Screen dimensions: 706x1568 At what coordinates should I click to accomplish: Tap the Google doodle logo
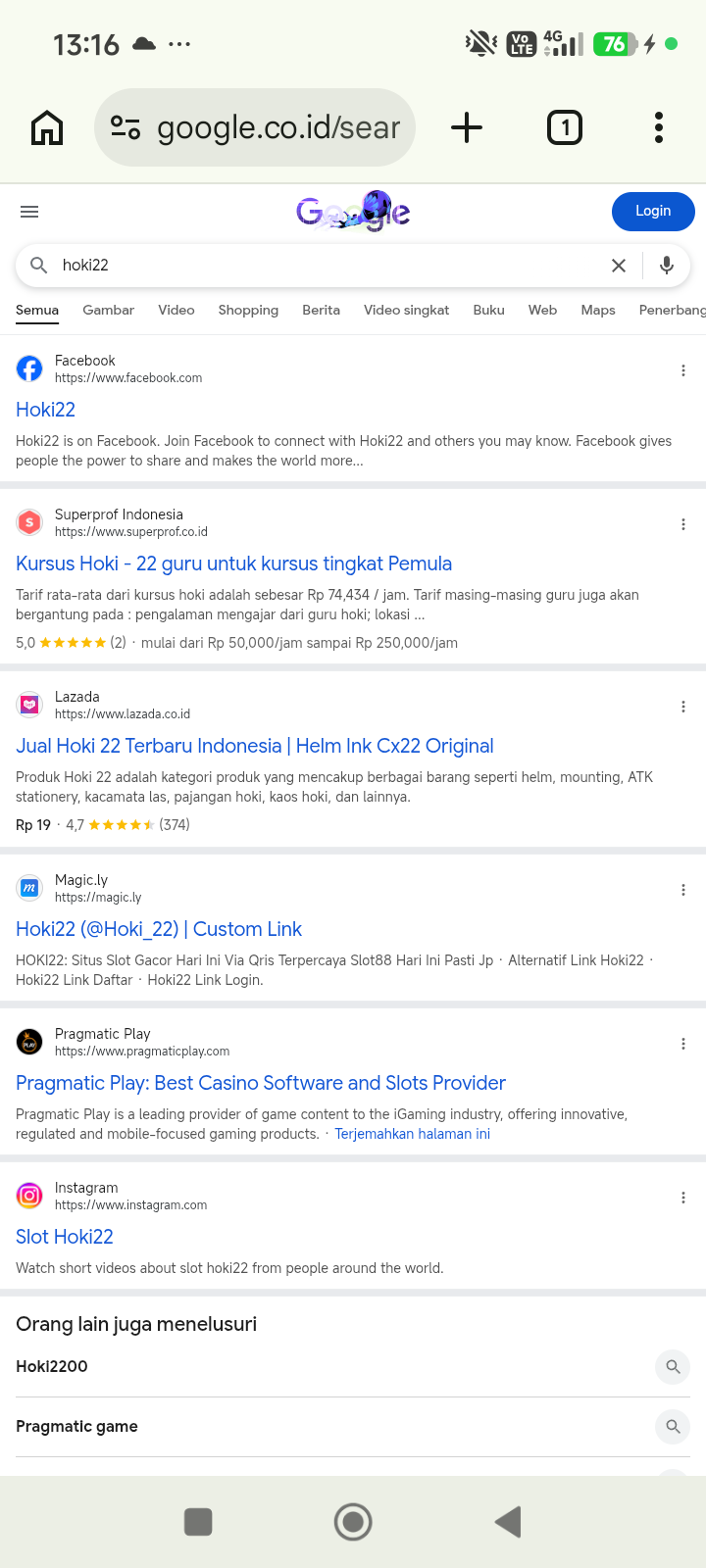click(353, 211)
